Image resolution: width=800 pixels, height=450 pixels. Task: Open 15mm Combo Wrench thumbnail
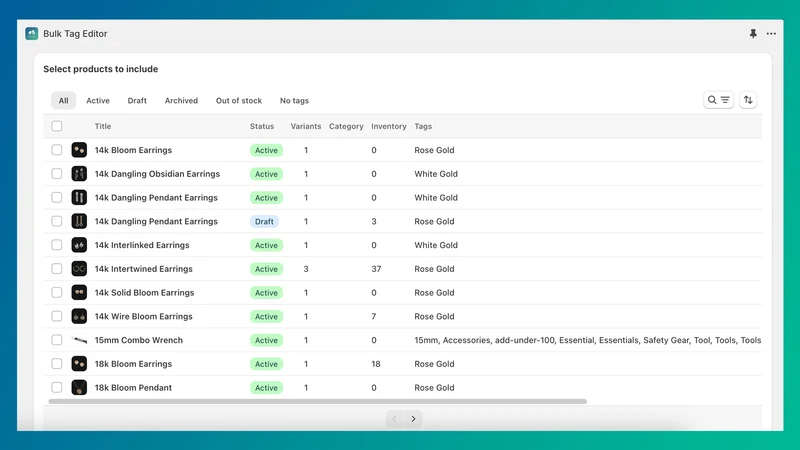pyautogui.click(x=79, y=340)
